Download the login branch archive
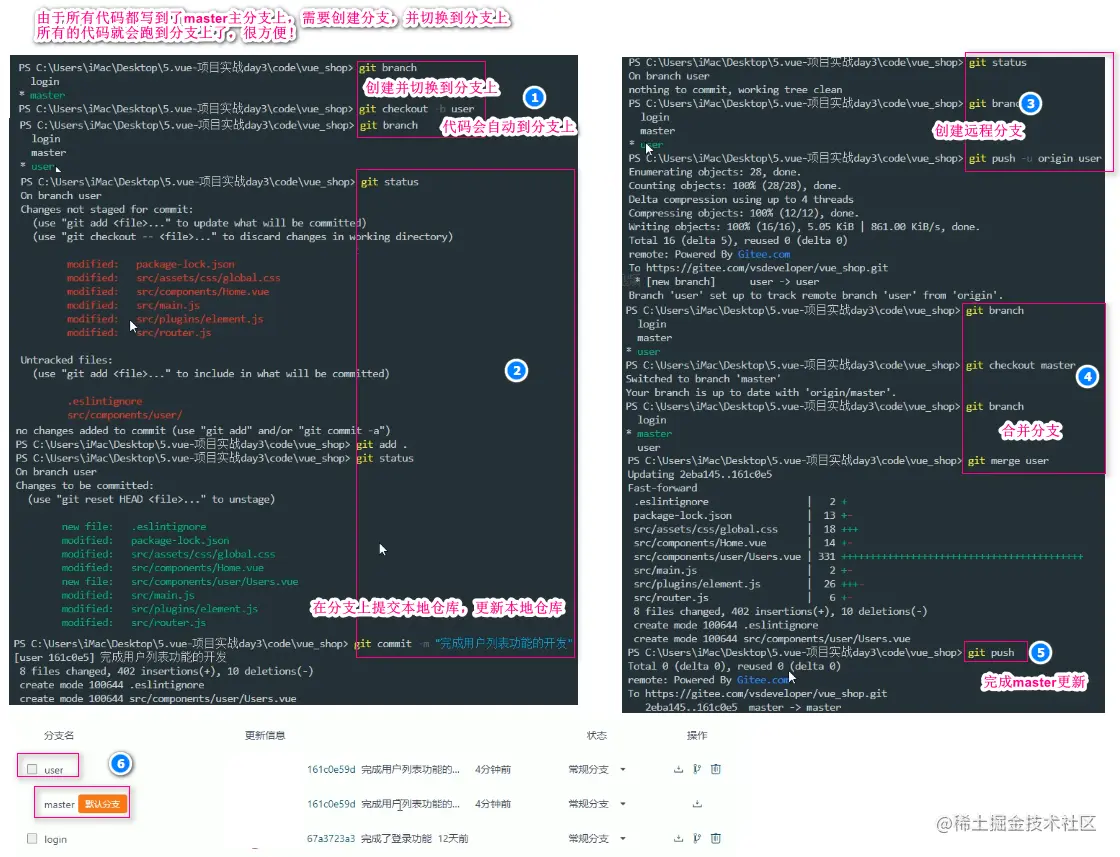 (678, 838)
